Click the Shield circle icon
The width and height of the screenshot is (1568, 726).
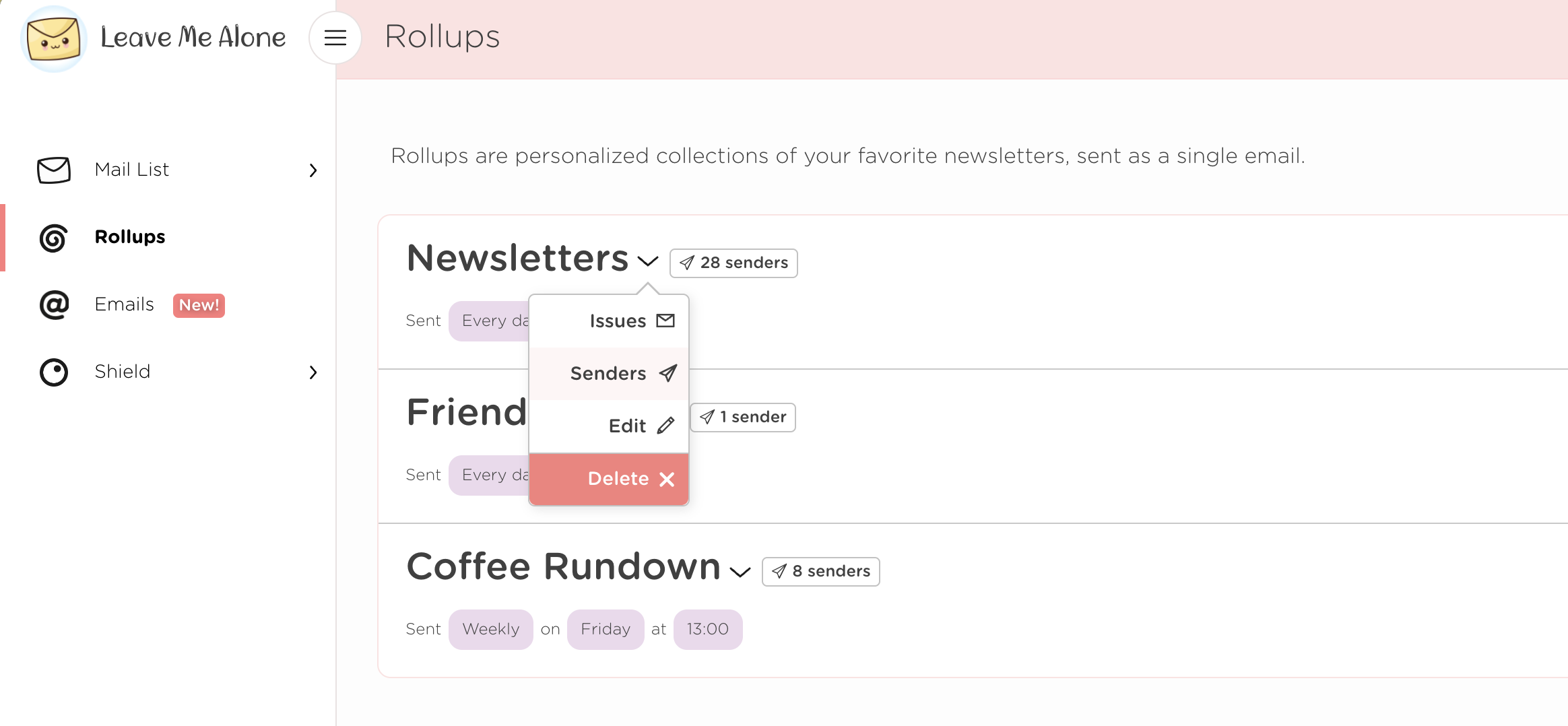(x=54, y=372)
